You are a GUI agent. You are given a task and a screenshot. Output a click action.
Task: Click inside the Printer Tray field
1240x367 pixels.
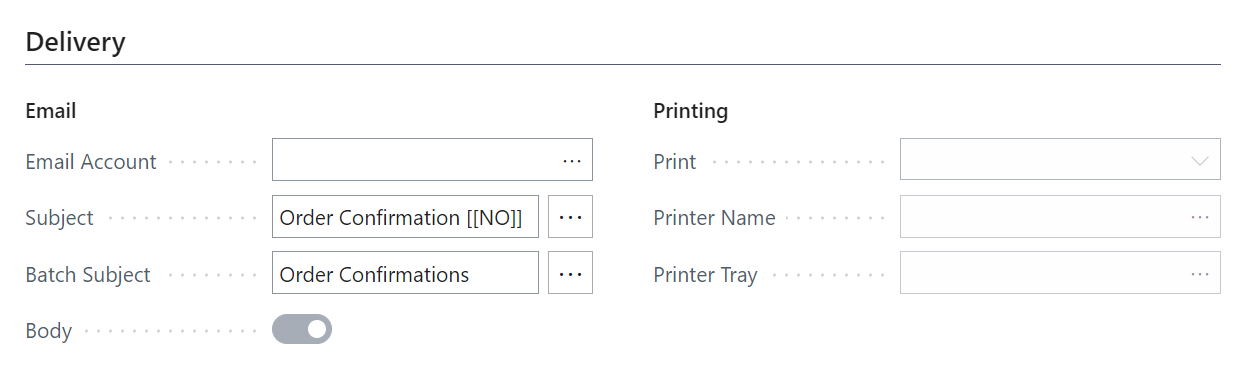point(1060,273)
